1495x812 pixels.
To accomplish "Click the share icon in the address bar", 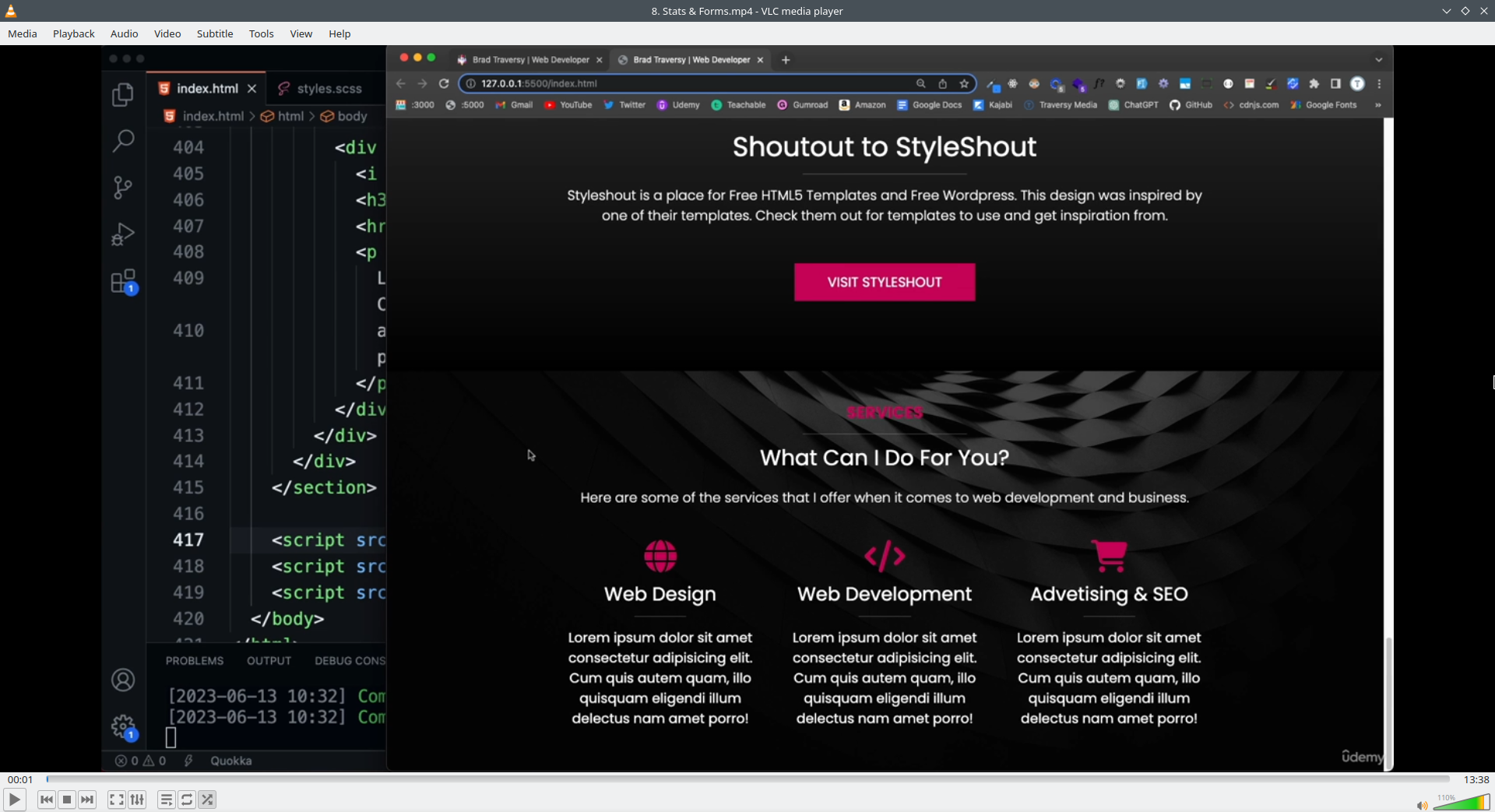I will 942,83.
